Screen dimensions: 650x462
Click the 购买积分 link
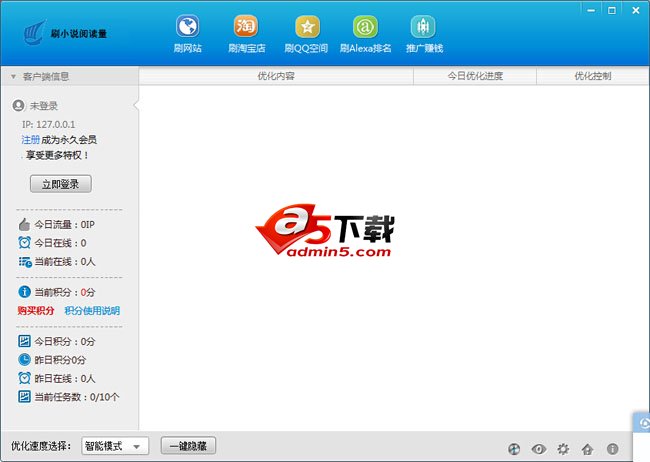(x=36, y=311)
